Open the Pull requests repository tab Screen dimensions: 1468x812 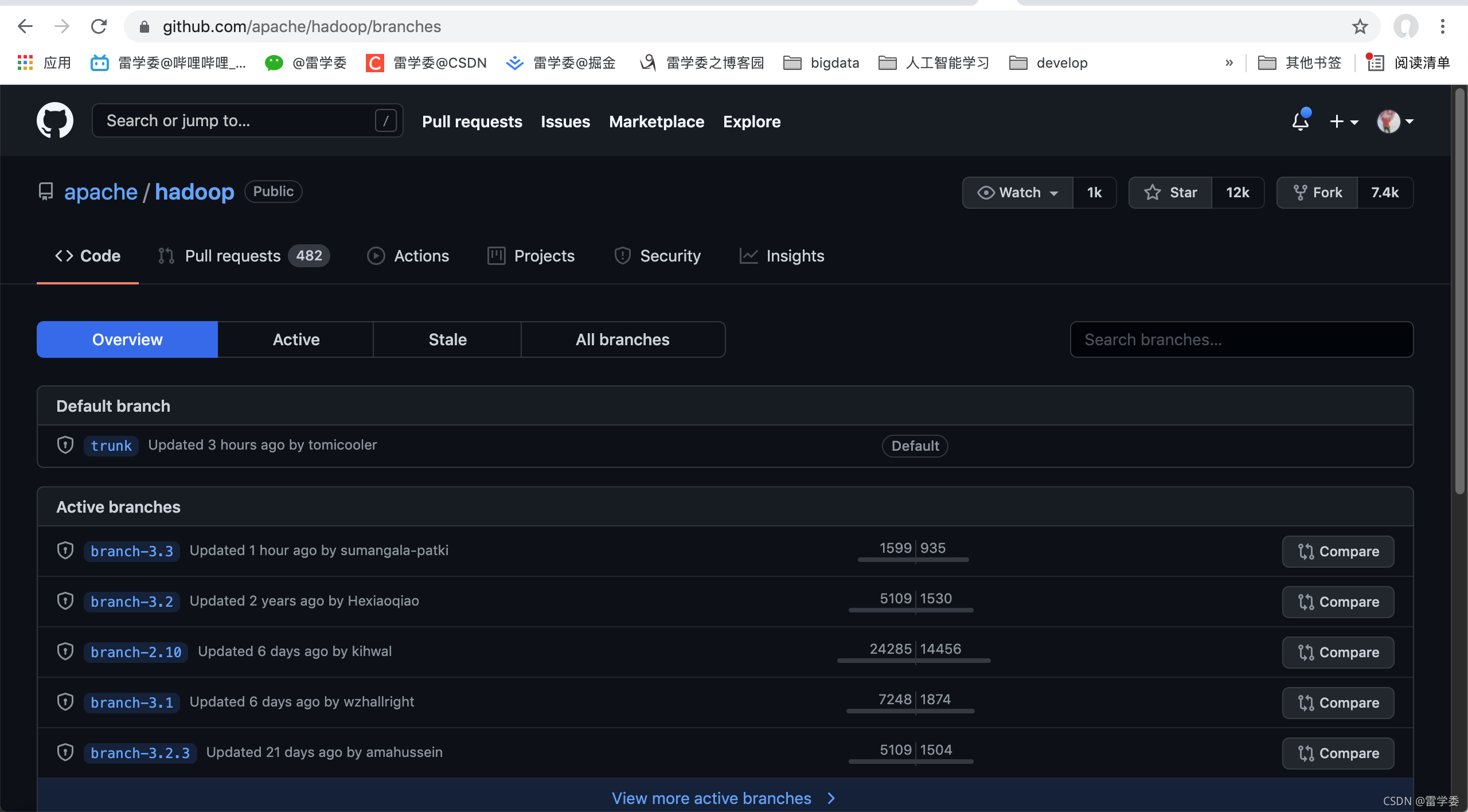pyautogui.click(x=244, y=256)
